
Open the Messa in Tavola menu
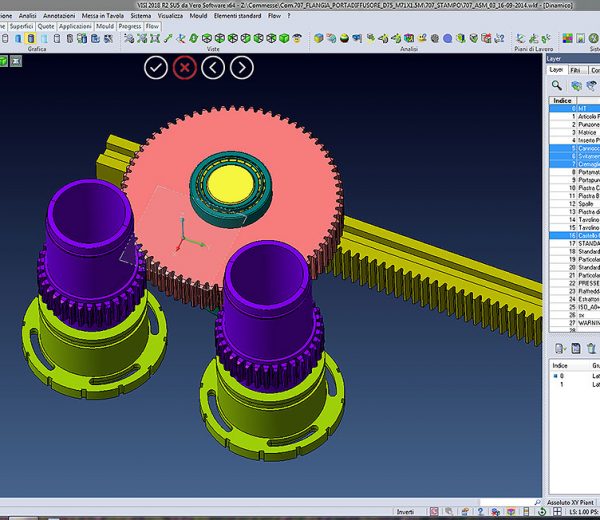pyautogui.click(x=103, y=16)
